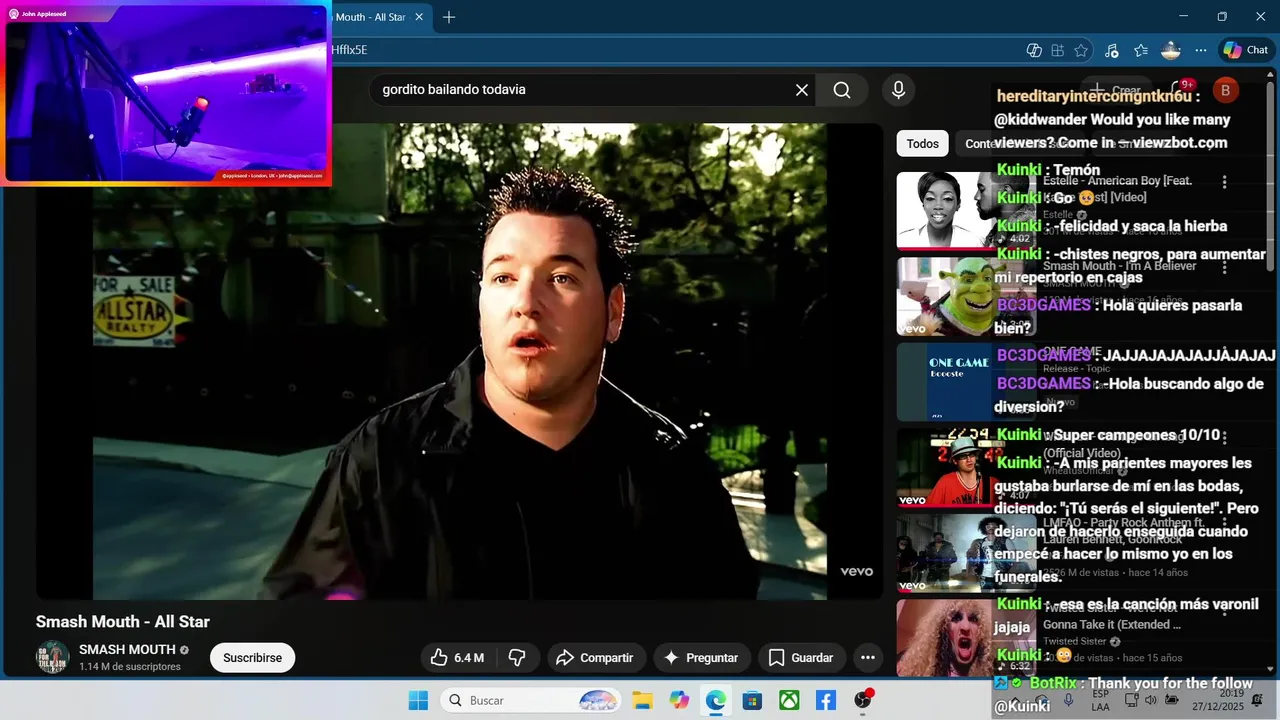Open Edge Copilot Chat button
The height and width of the screenshot is (720, 1280).
(1245, 50)
